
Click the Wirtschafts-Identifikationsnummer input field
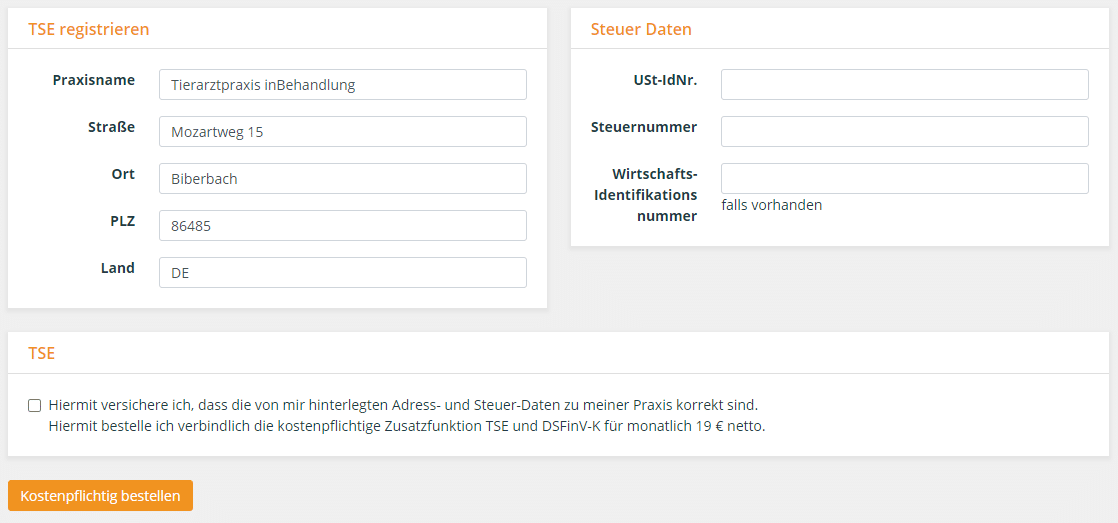(905, 179)
